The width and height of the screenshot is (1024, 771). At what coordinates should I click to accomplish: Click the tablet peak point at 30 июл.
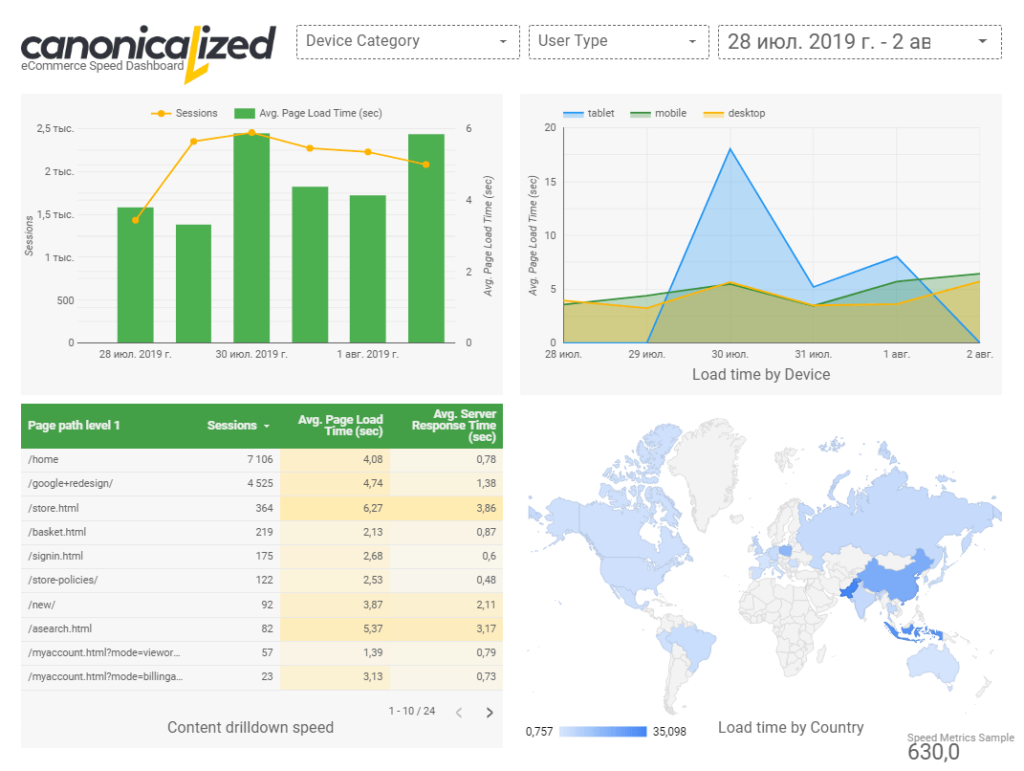[x=730, y=149]
